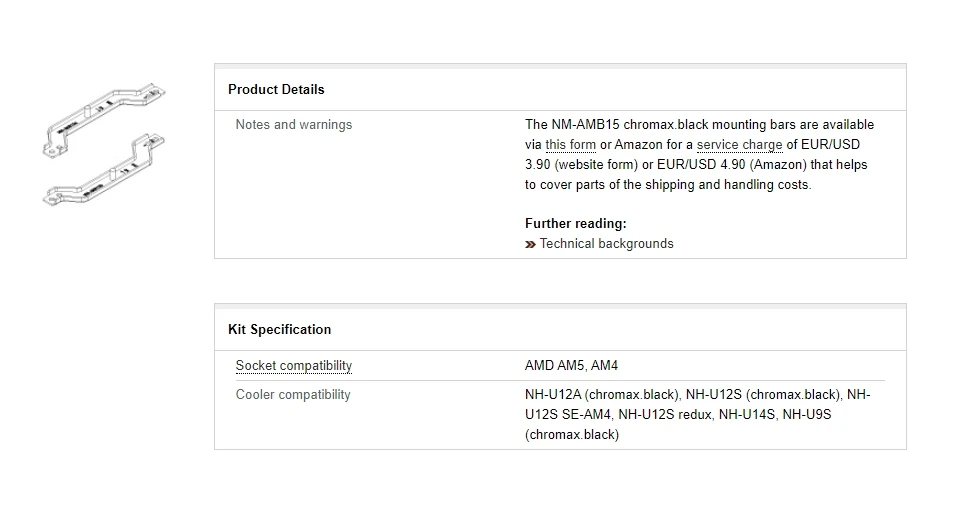Click the "Further reading:" heading
Image resolution: width=960 pixels, height=520 pixels.
[575, 224]
